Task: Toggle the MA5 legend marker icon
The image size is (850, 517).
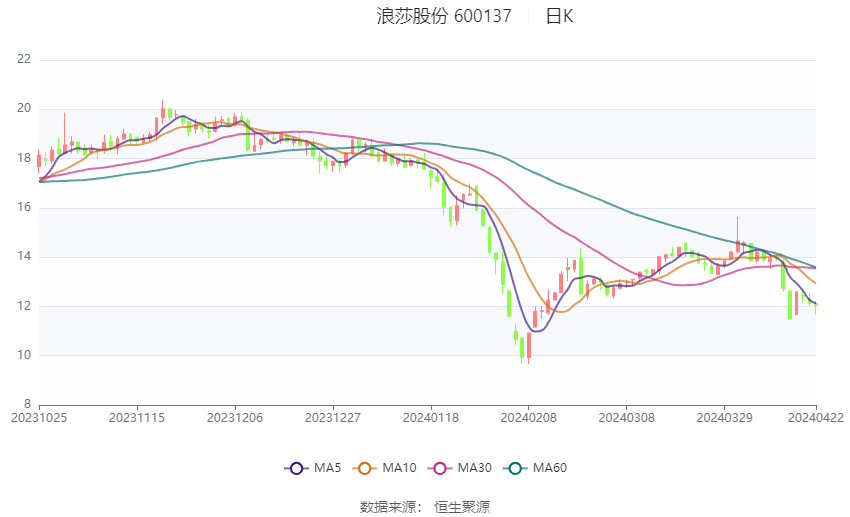Action: 295,468
